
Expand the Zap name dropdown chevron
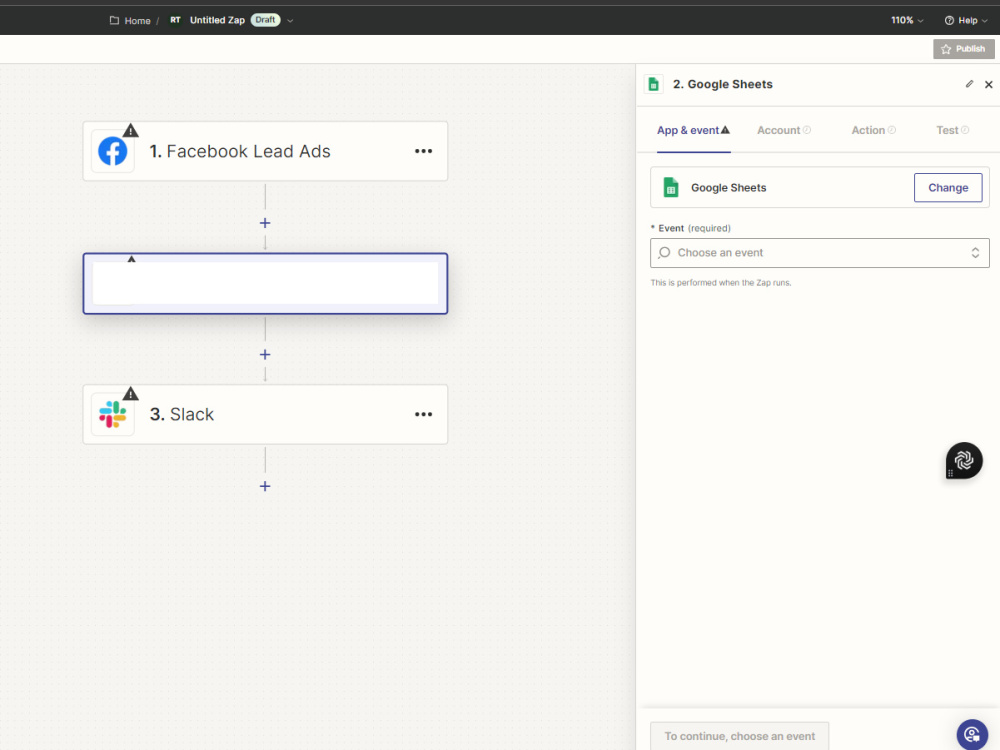click(290, 20)
